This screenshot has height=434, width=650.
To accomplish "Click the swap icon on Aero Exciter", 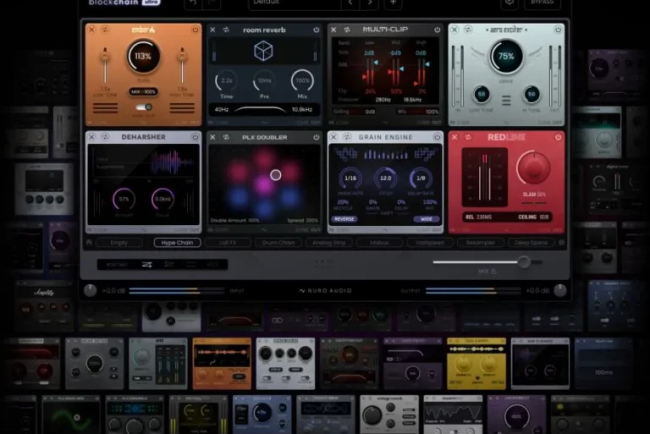I will click(468, 30).
